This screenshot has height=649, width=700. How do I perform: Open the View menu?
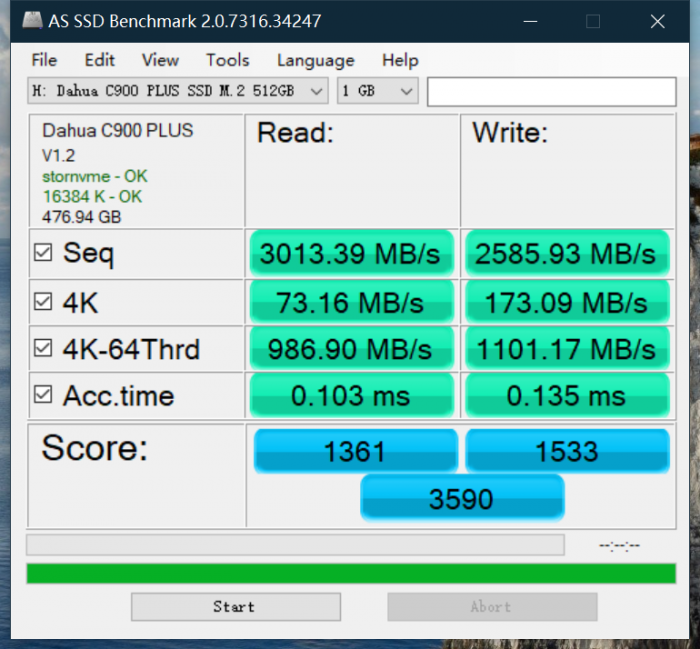(160, 60)
